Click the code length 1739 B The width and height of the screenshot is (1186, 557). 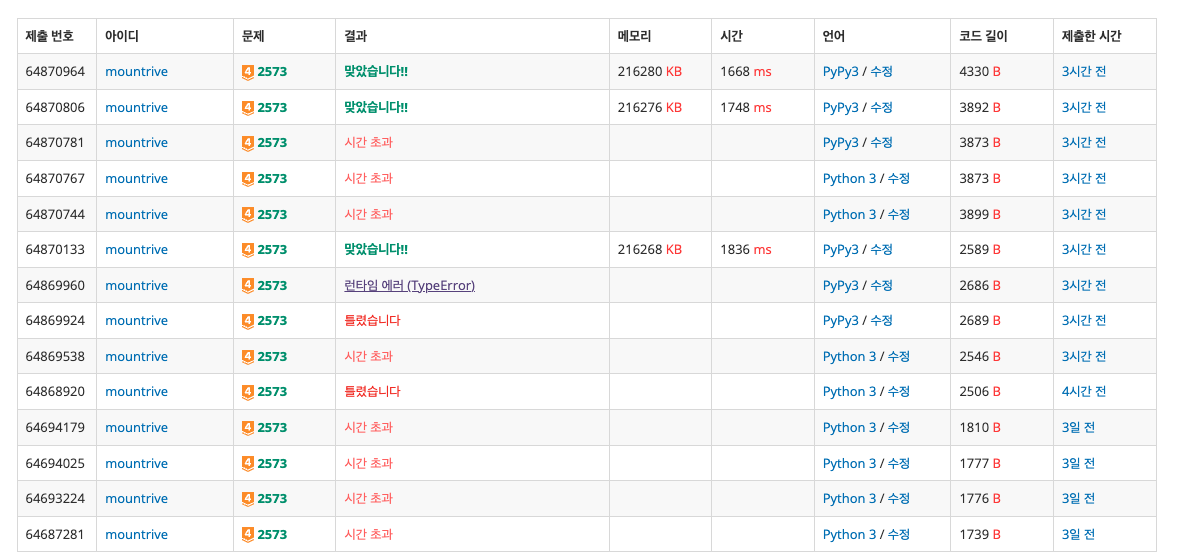[980, 534]
